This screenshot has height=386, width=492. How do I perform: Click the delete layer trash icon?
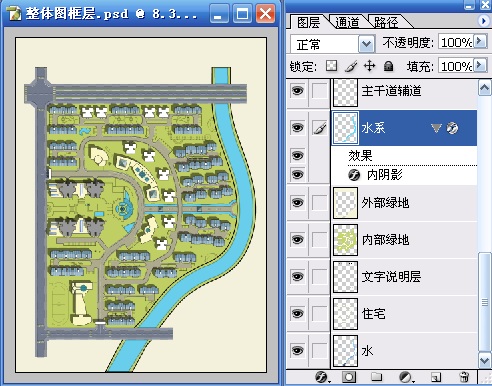coord(464,377)
